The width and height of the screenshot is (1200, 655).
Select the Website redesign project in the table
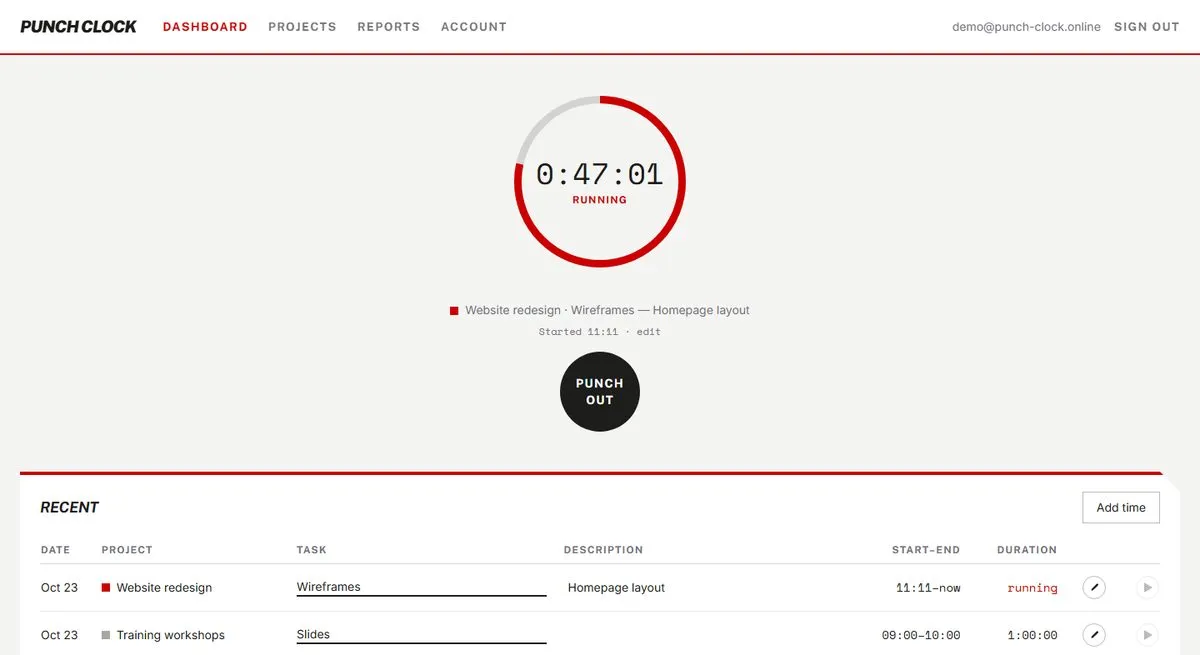tap(164, 588)
